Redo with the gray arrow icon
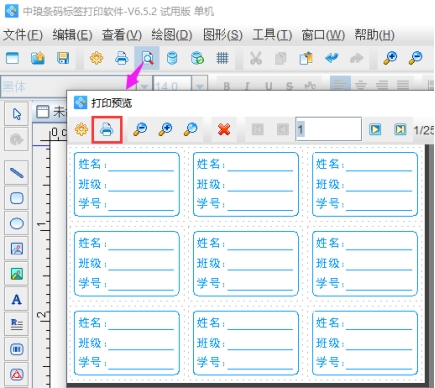Image resolution: width=435 pixels, height=388 pixels. [356, 58]
